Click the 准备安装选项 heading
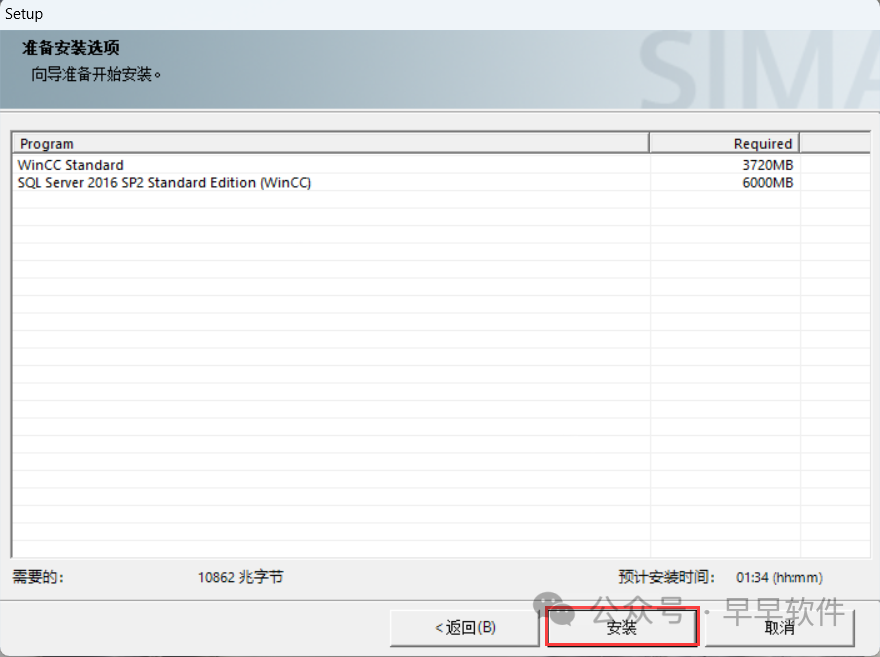880x657 pixels. [71, 48]
